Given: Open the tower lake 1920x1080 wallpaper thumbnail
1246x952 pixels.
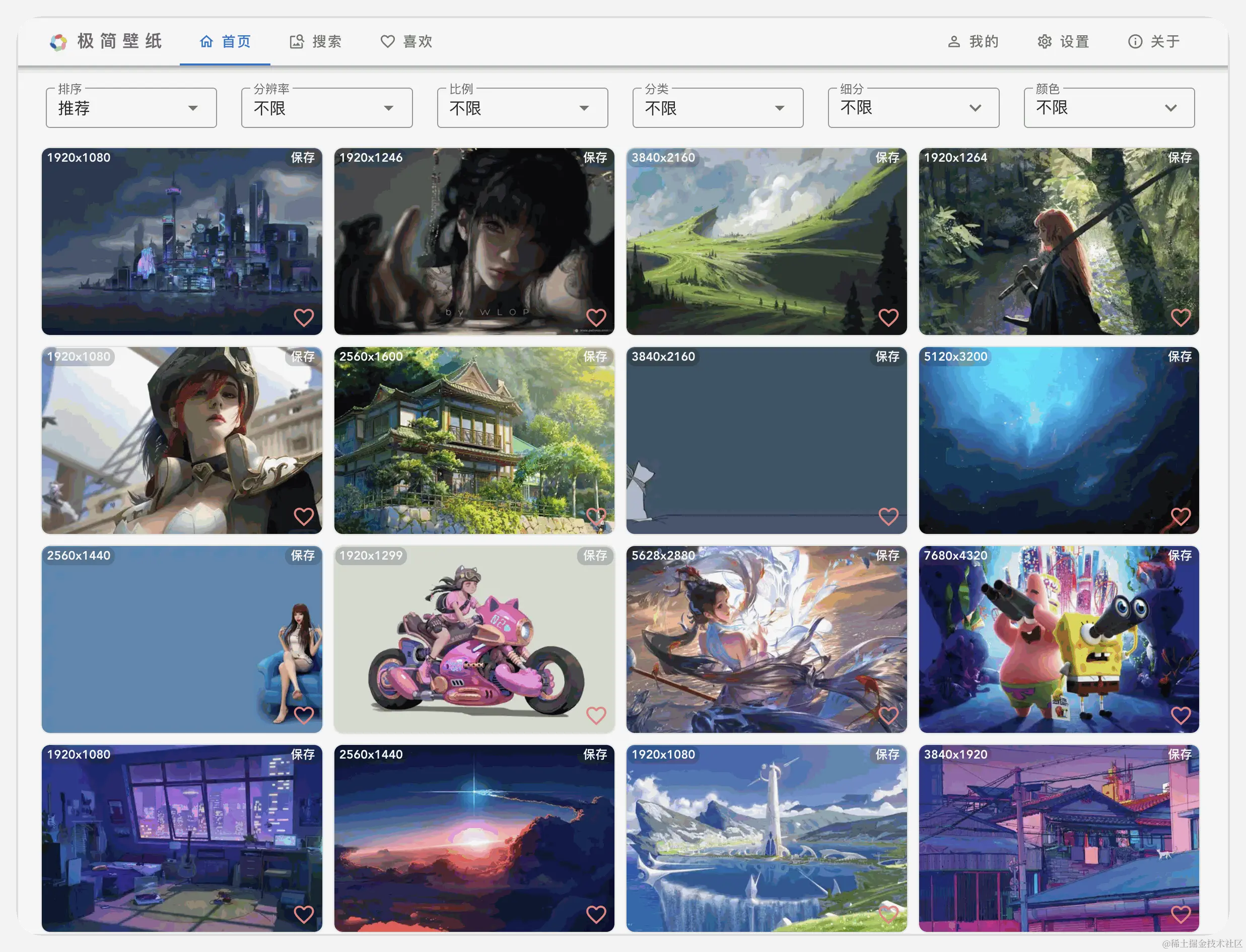Looking at the screenshot, I should [766, 839].
